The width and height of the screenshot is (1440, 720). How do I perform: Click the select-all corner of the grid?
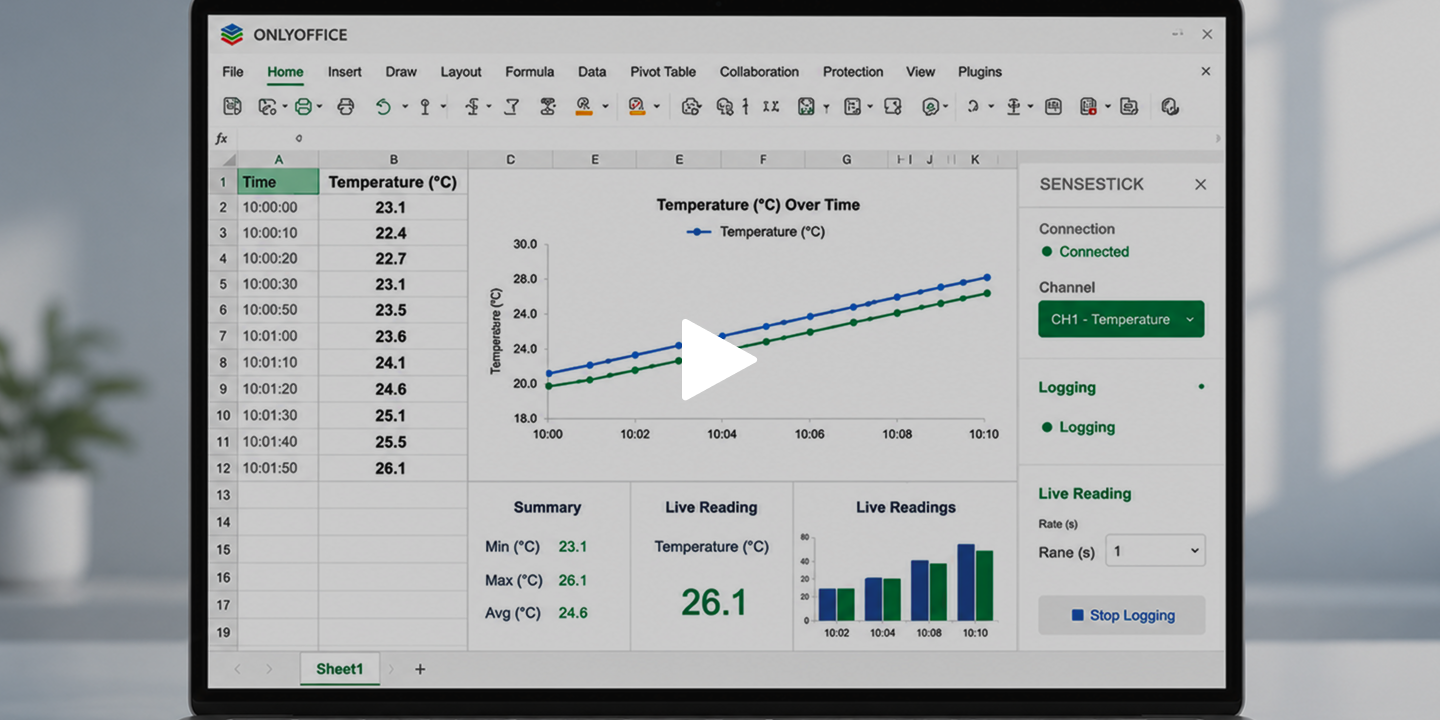click(x=223, y=160)
